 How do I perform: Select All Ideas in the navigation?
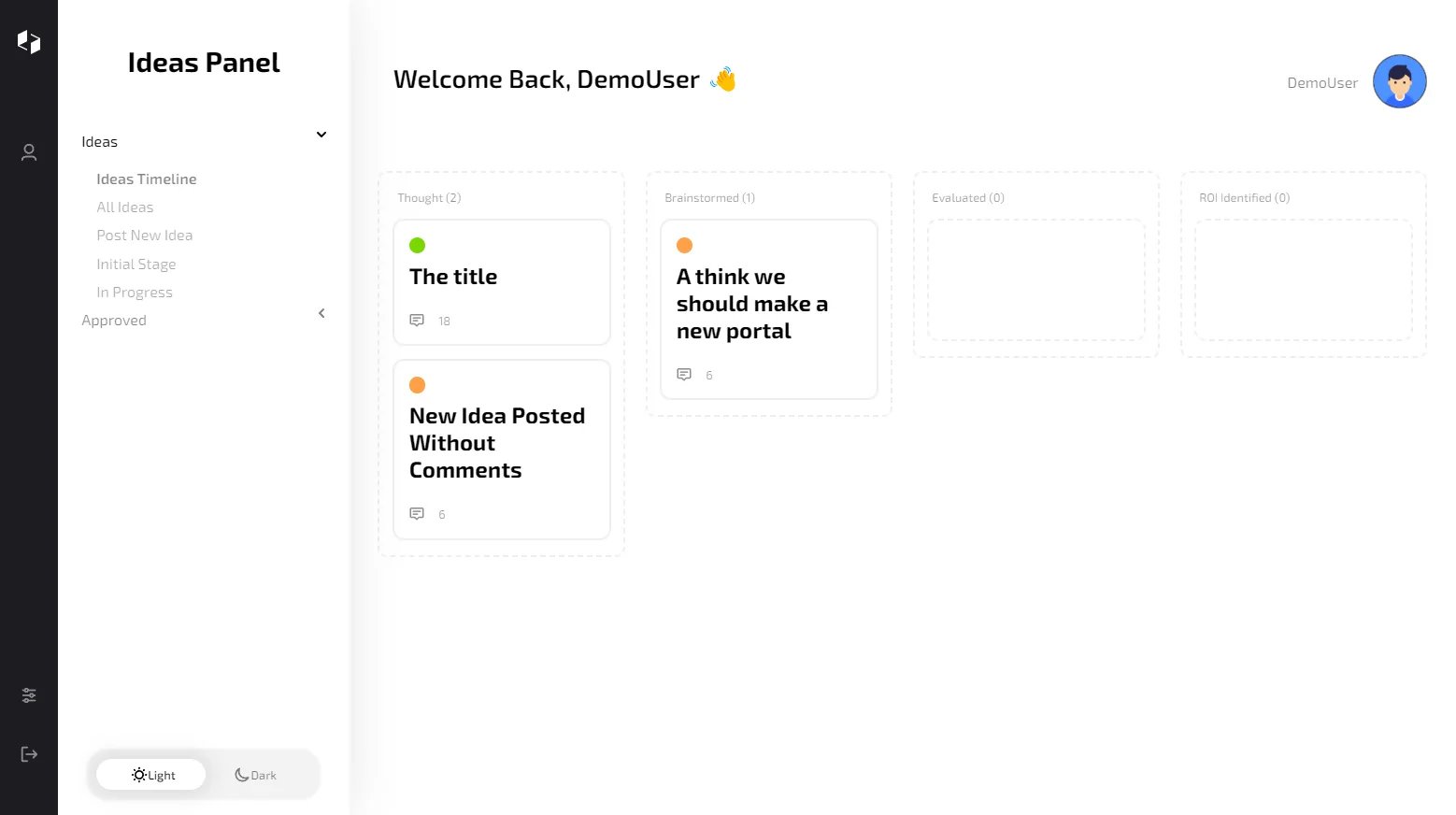click(x=124, y=207)
